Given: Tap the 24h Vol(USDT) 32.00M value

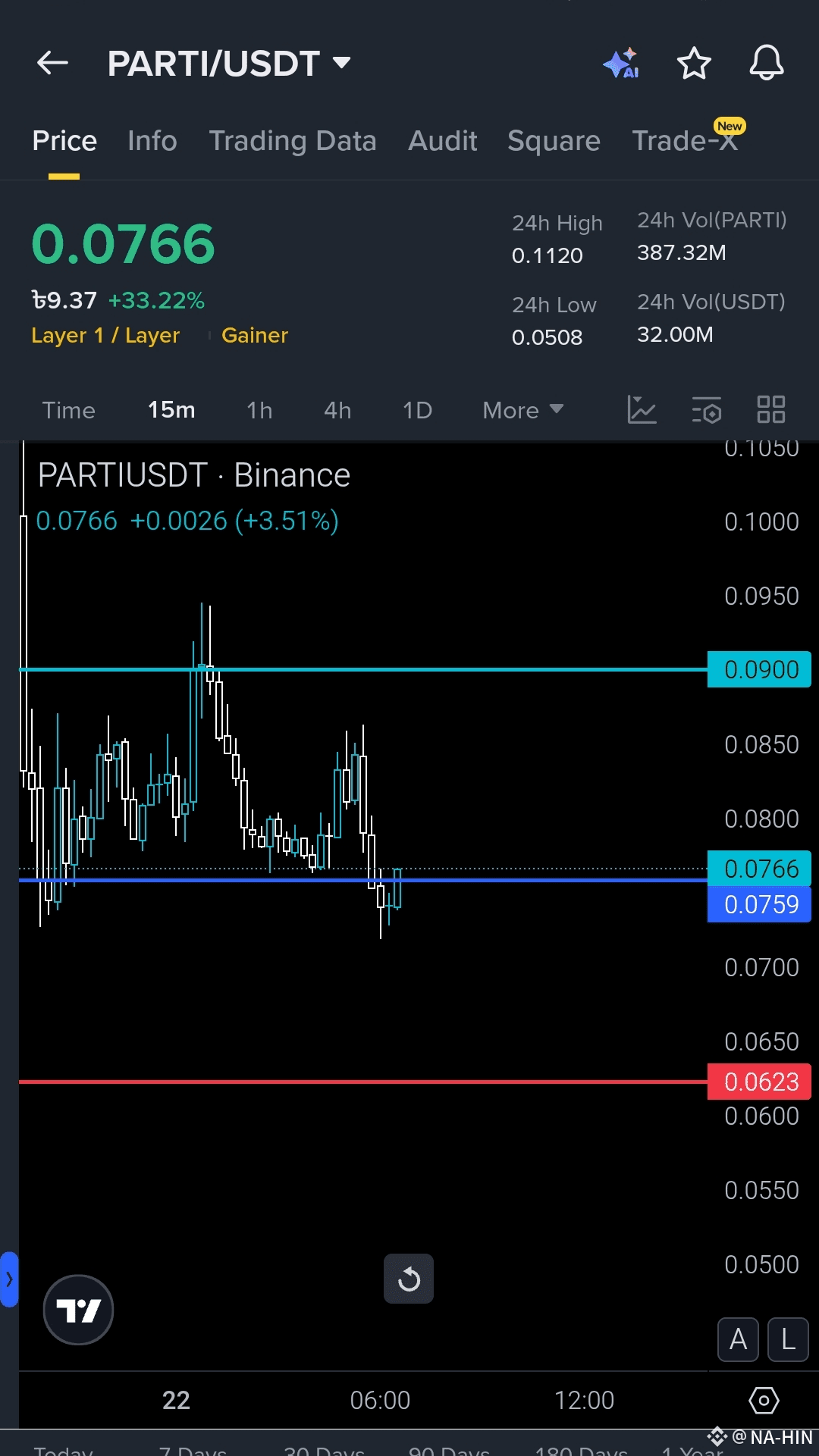Looking at the screenshot, I should click(x=675, y=334).
